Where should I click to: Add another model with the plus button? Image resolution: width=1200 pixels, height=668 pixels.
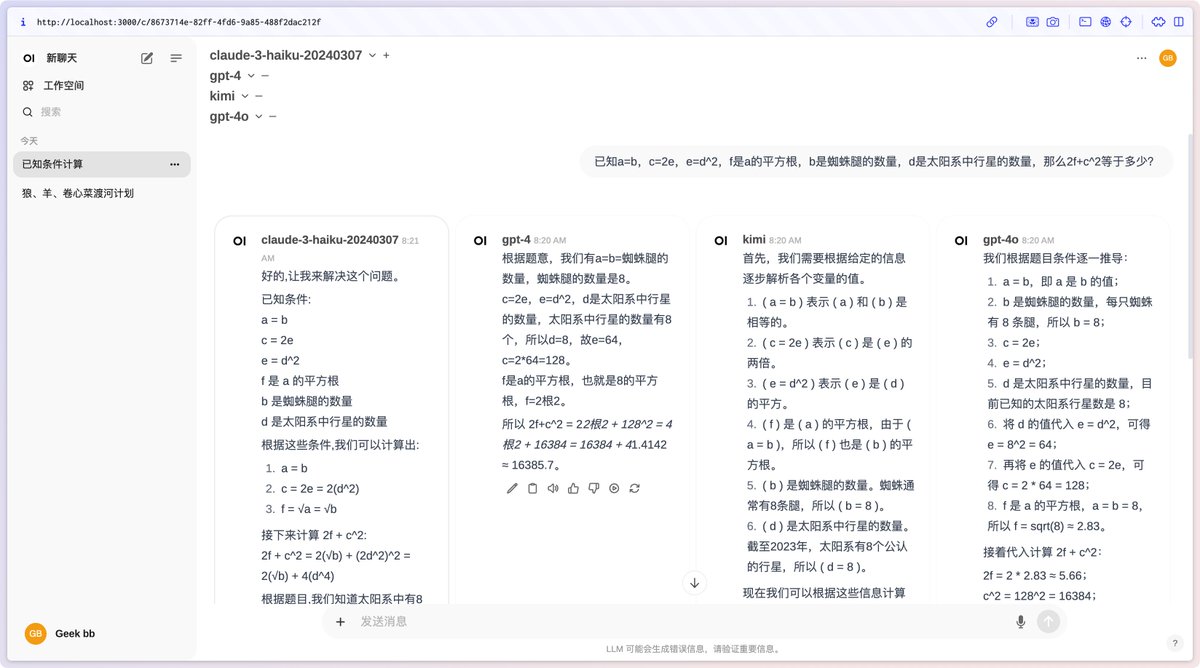point(386,55)
